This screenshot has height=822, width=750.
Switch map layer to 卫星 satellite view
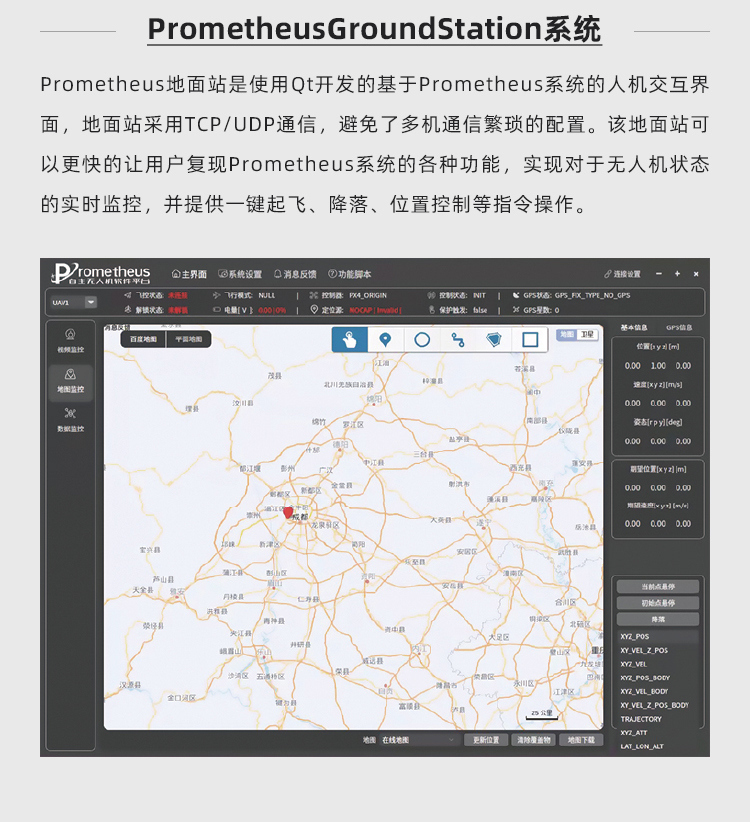click(x=587, y=334)
